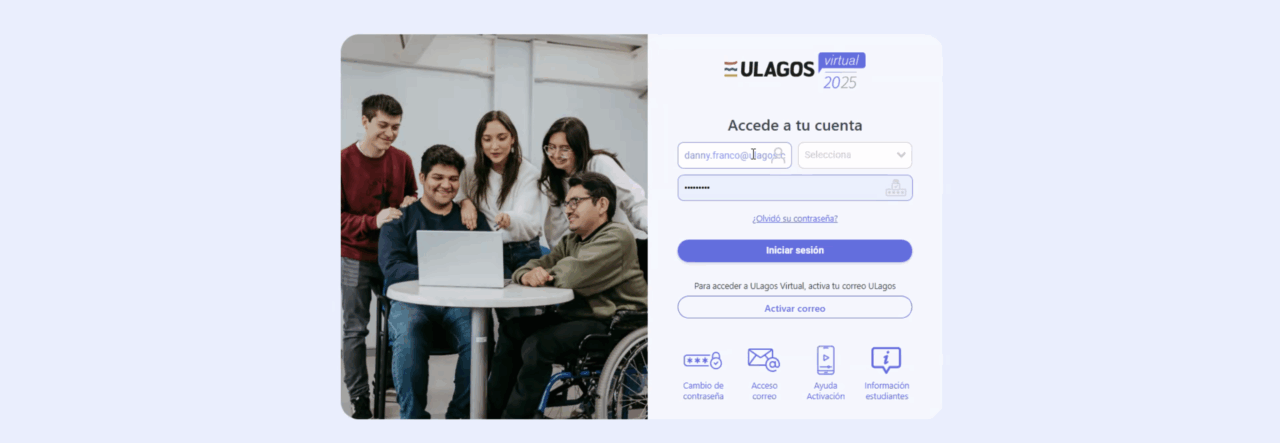
Task: Focus the email field containing danny.franco
Action: tap(735, 155)
